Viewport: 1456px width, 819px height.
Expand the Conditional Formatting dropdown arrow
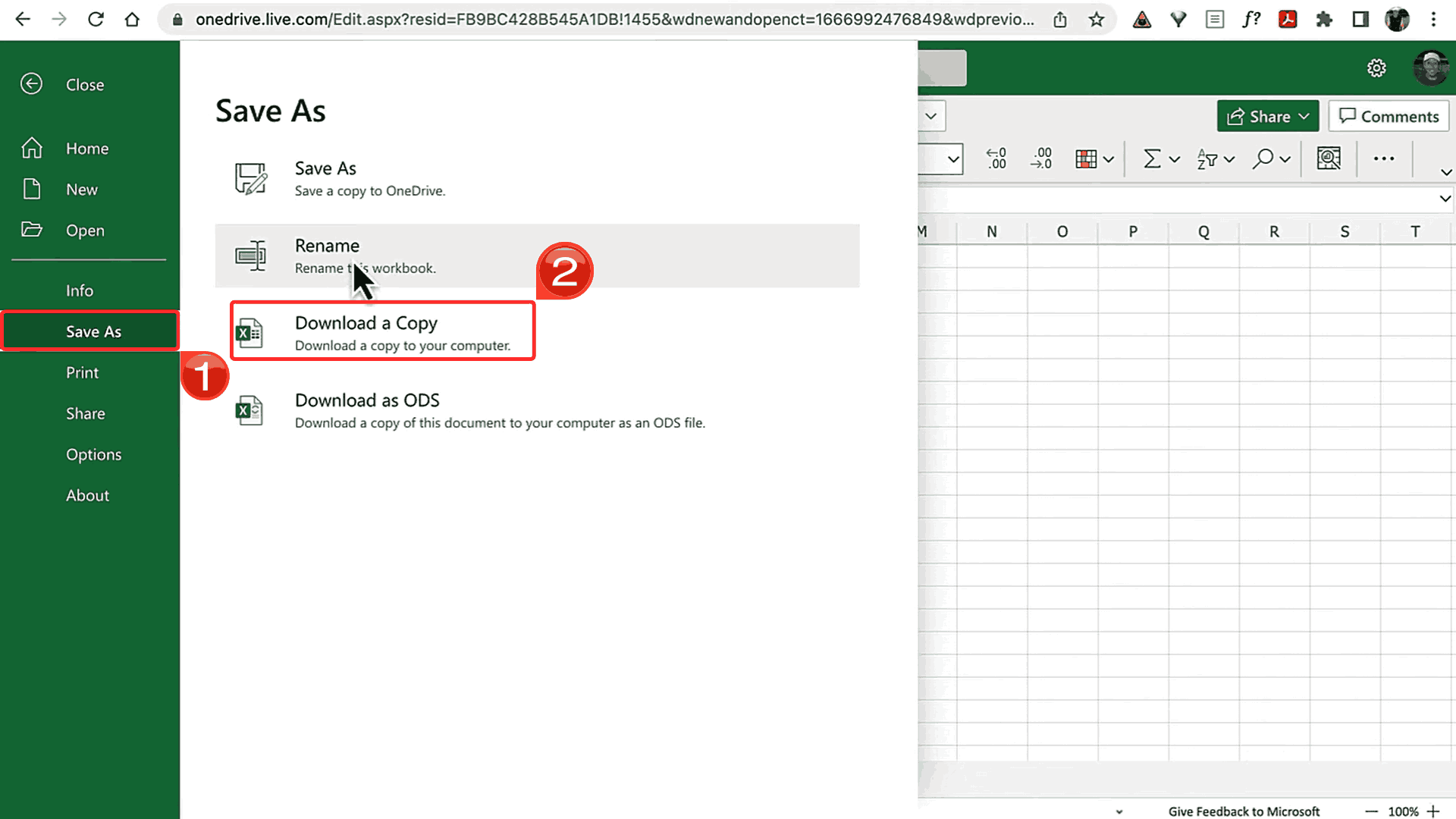[x=1108, y=159]
